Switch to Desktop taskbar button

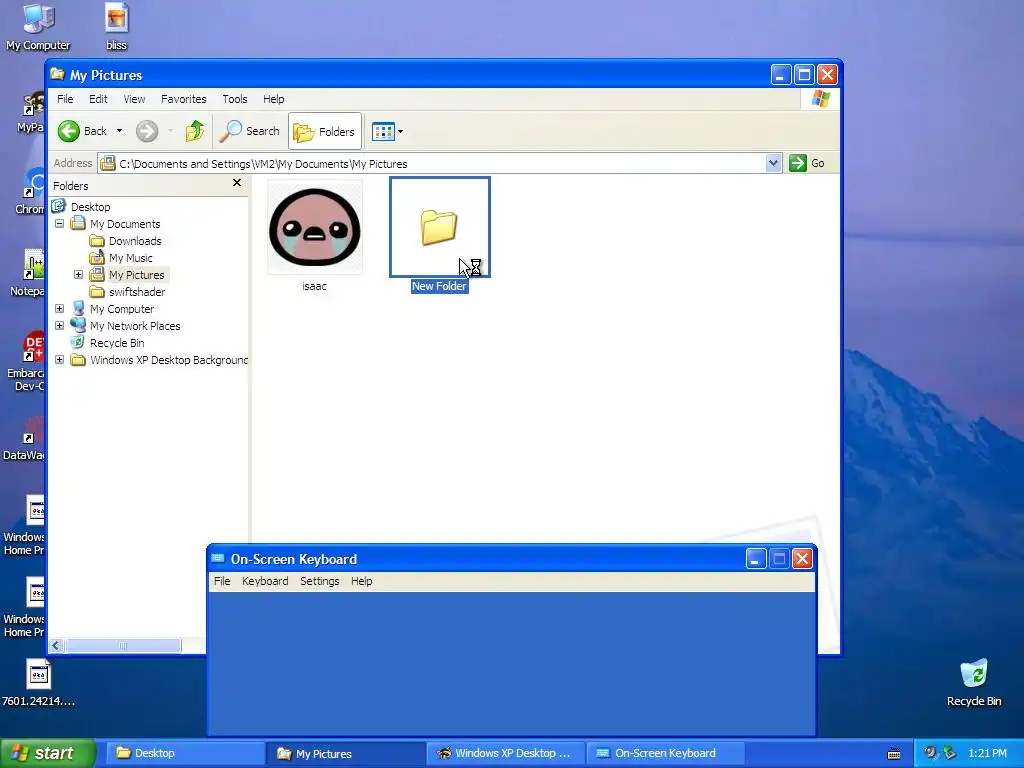click(x=185, y=753)
